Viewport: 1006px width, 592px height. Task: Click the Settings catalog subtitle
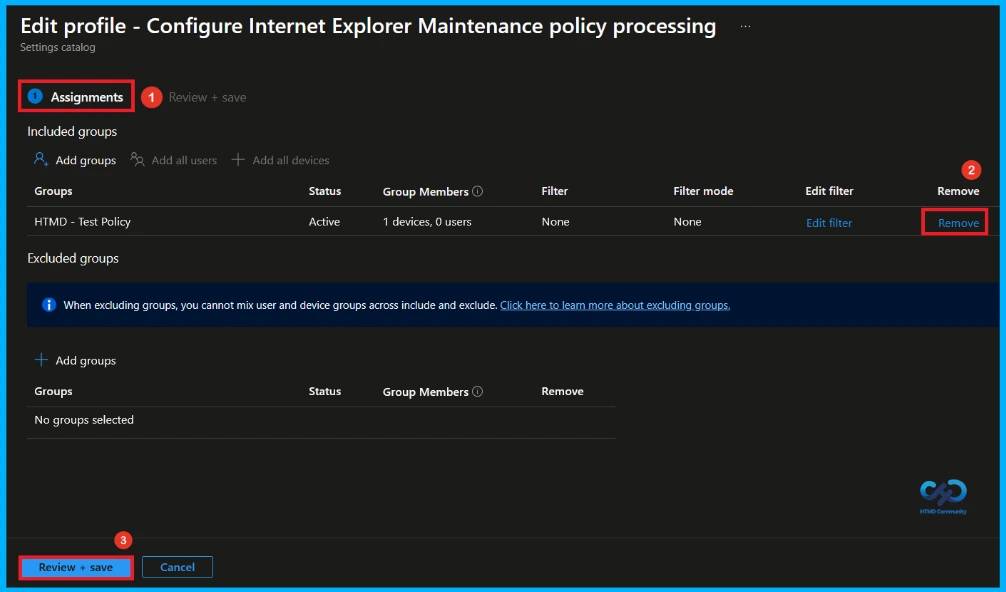[58, 47]
